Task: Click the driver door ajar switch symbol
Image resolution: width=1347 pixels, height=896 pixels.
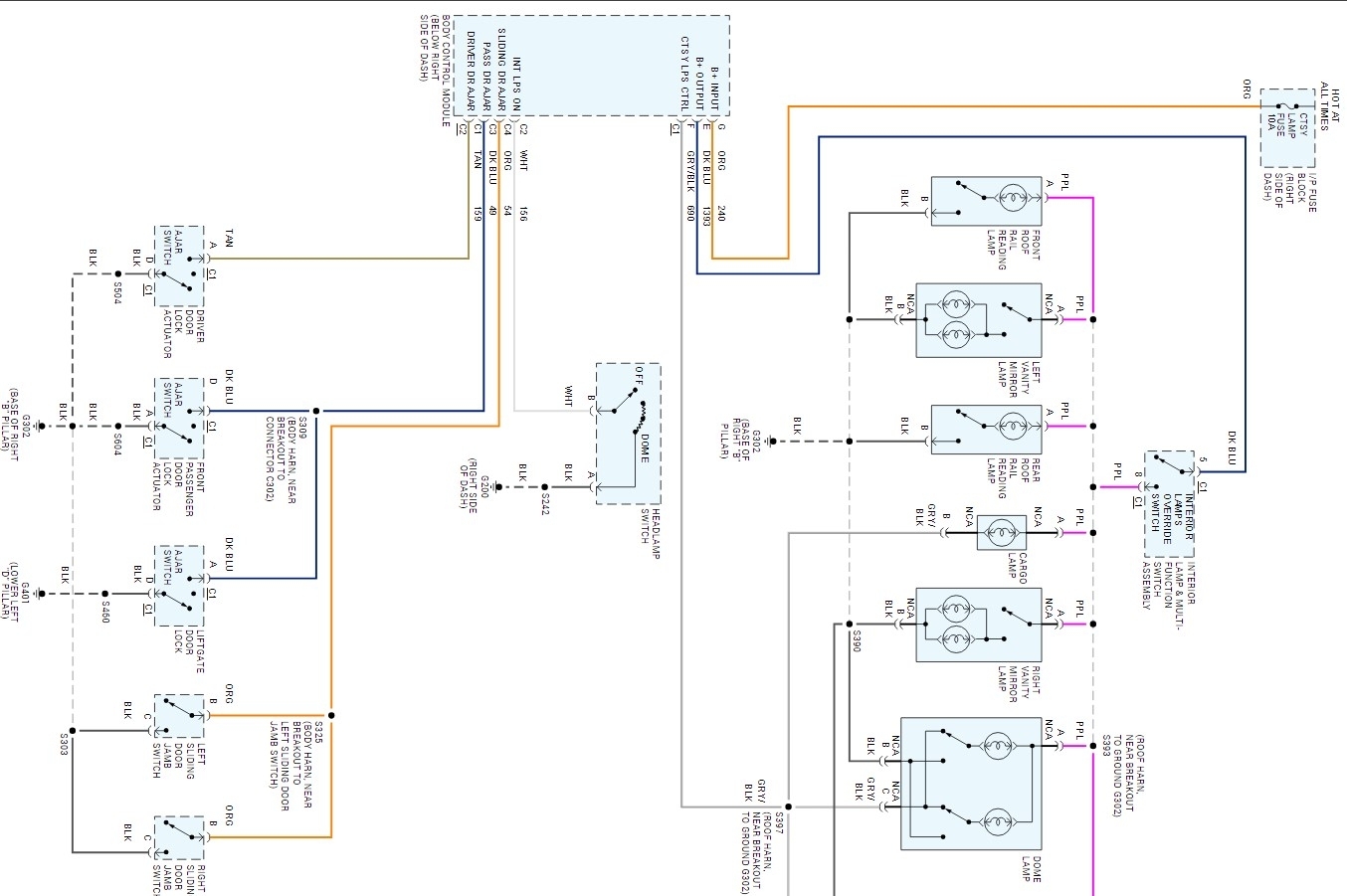Action: click(x=179, y=267)
